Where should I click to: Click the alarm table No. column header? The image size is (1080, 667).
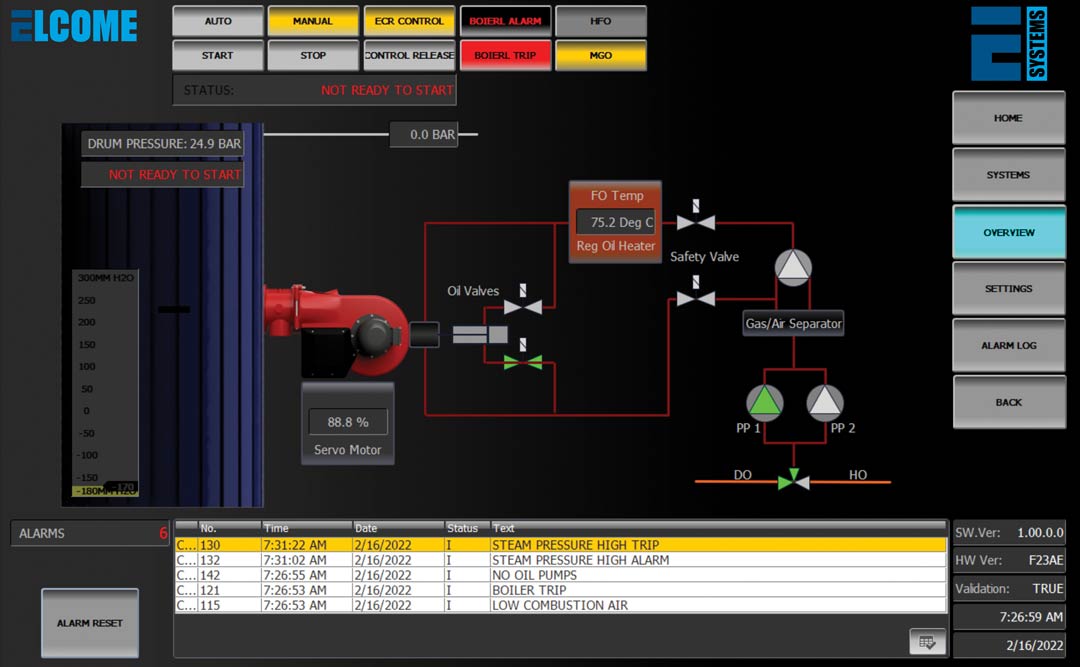click(x=229, y=529)
